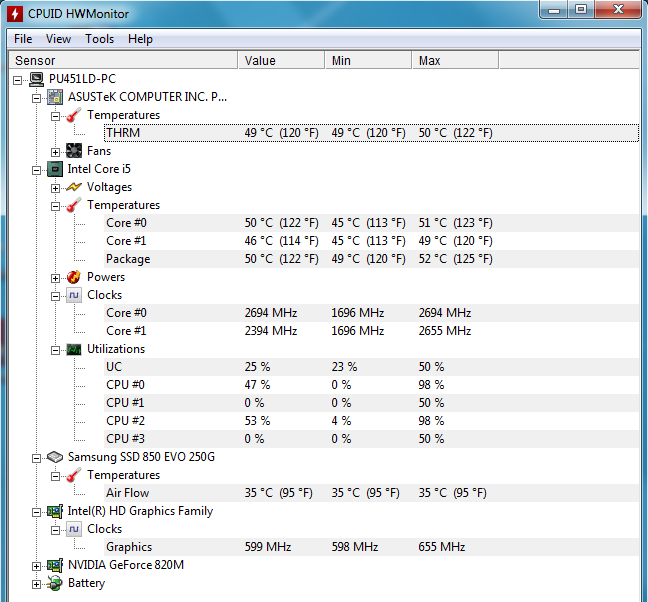Click the ASUSTeK motherboard icon

pos(55,98)
